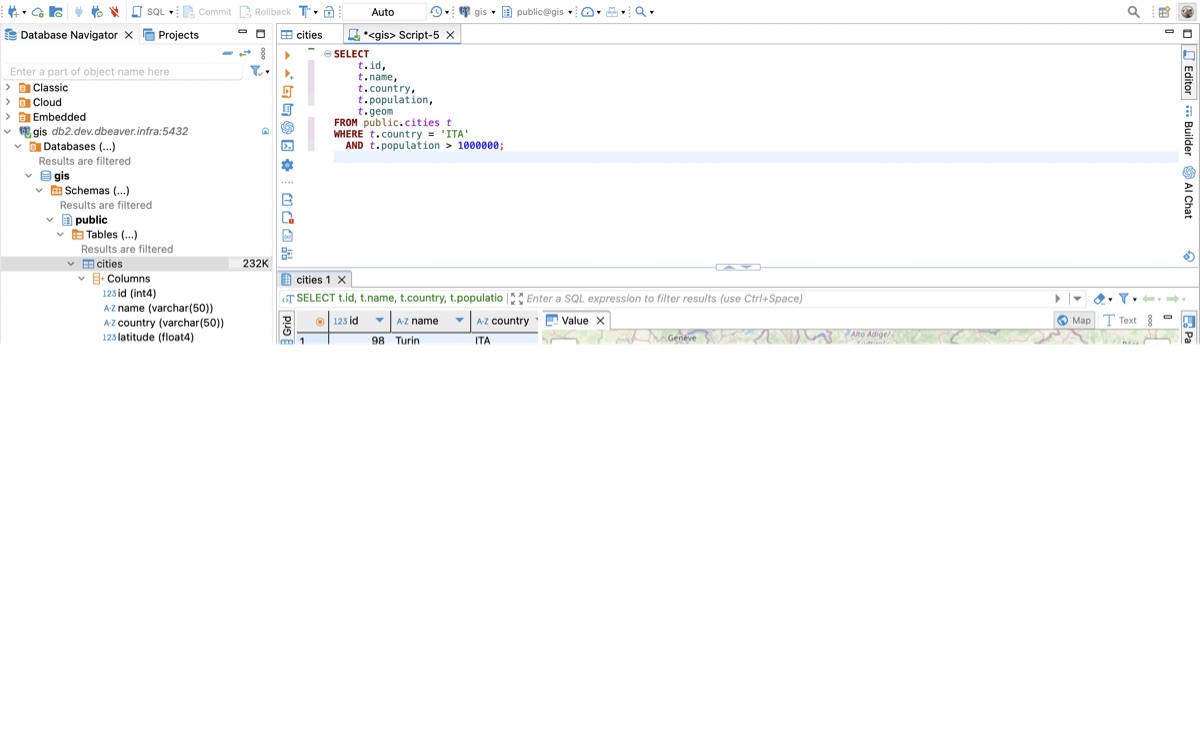Close the Value panel tab
Viewport: 1200px width, 751px height.
point(600,321)
